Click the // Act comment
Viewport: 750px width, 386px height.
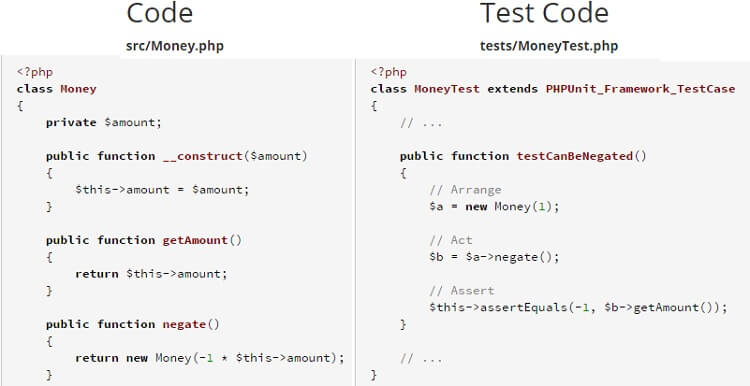451,240
